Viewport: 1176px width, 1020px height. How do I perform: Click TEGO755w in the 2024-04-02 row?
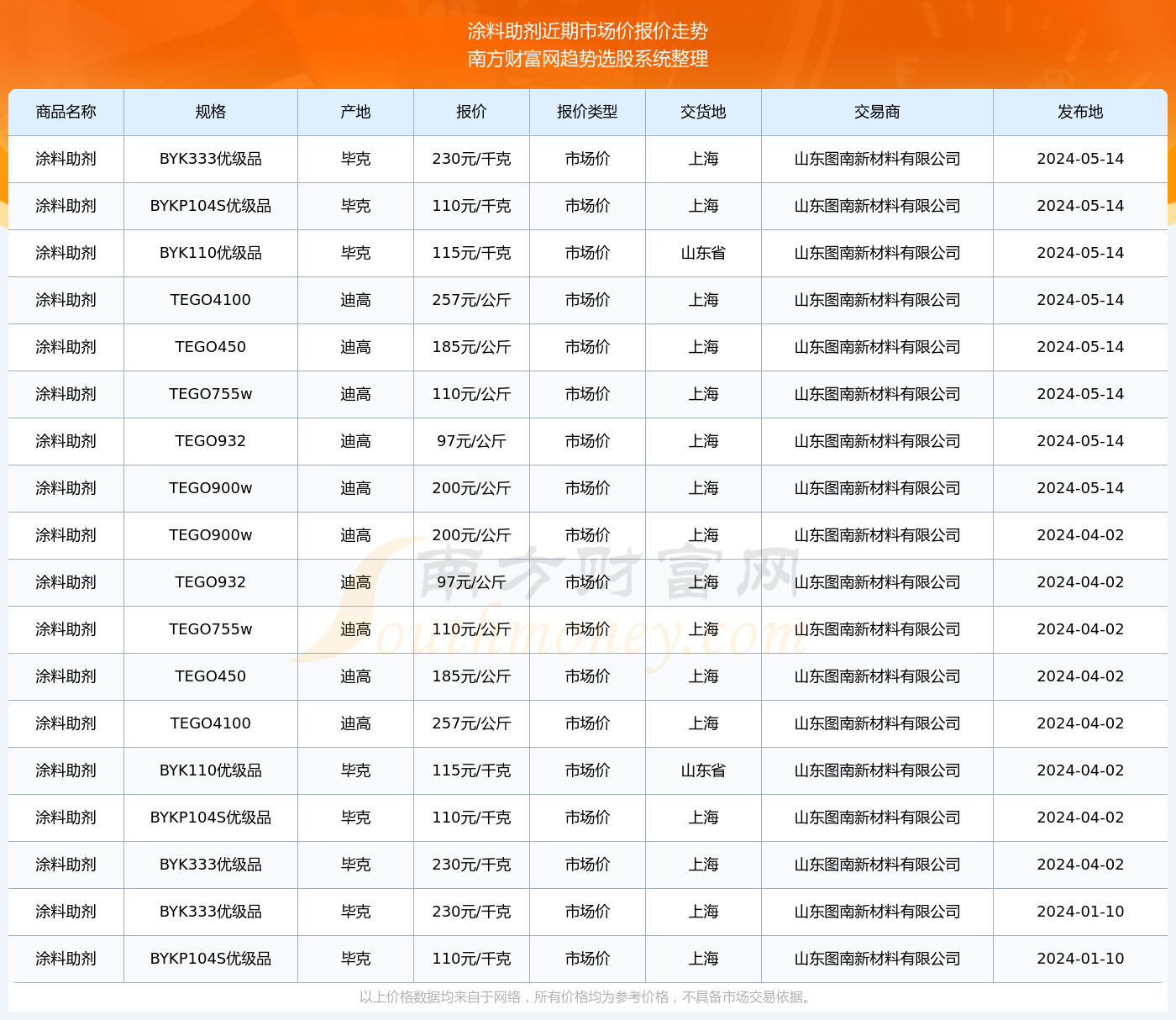point(211,629)
